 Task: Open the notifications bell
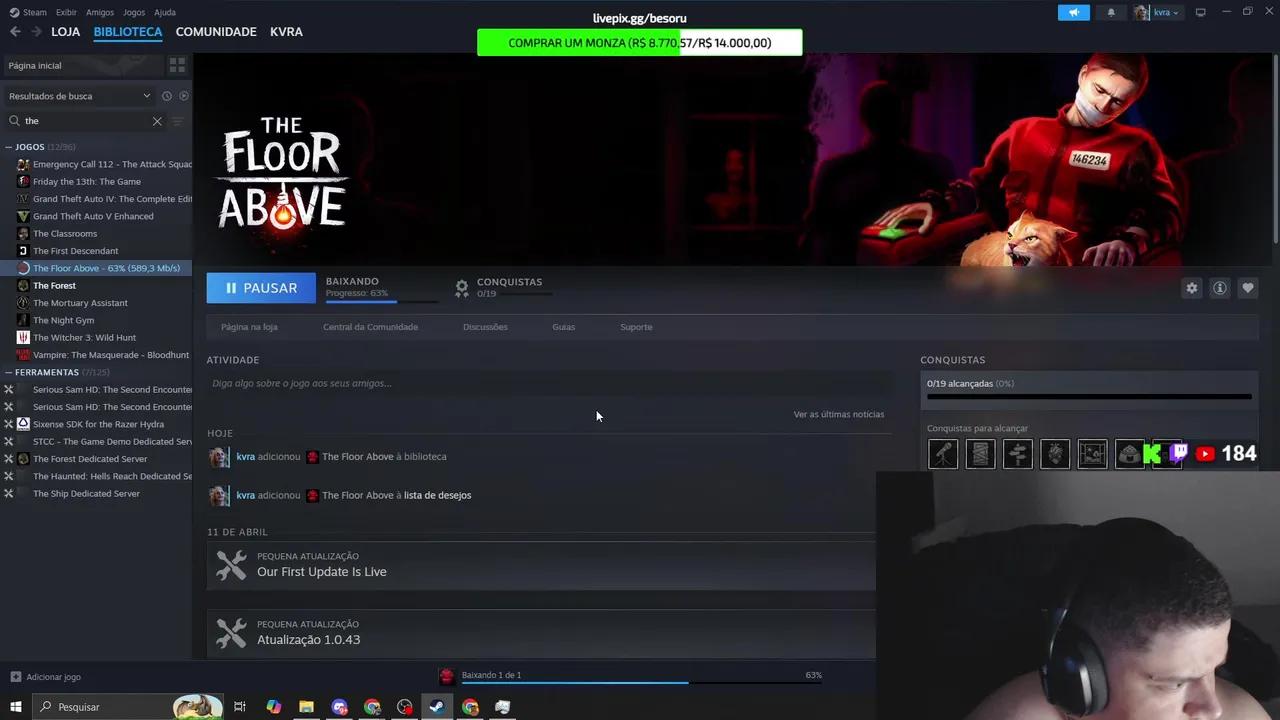[x=1111, y=12]
